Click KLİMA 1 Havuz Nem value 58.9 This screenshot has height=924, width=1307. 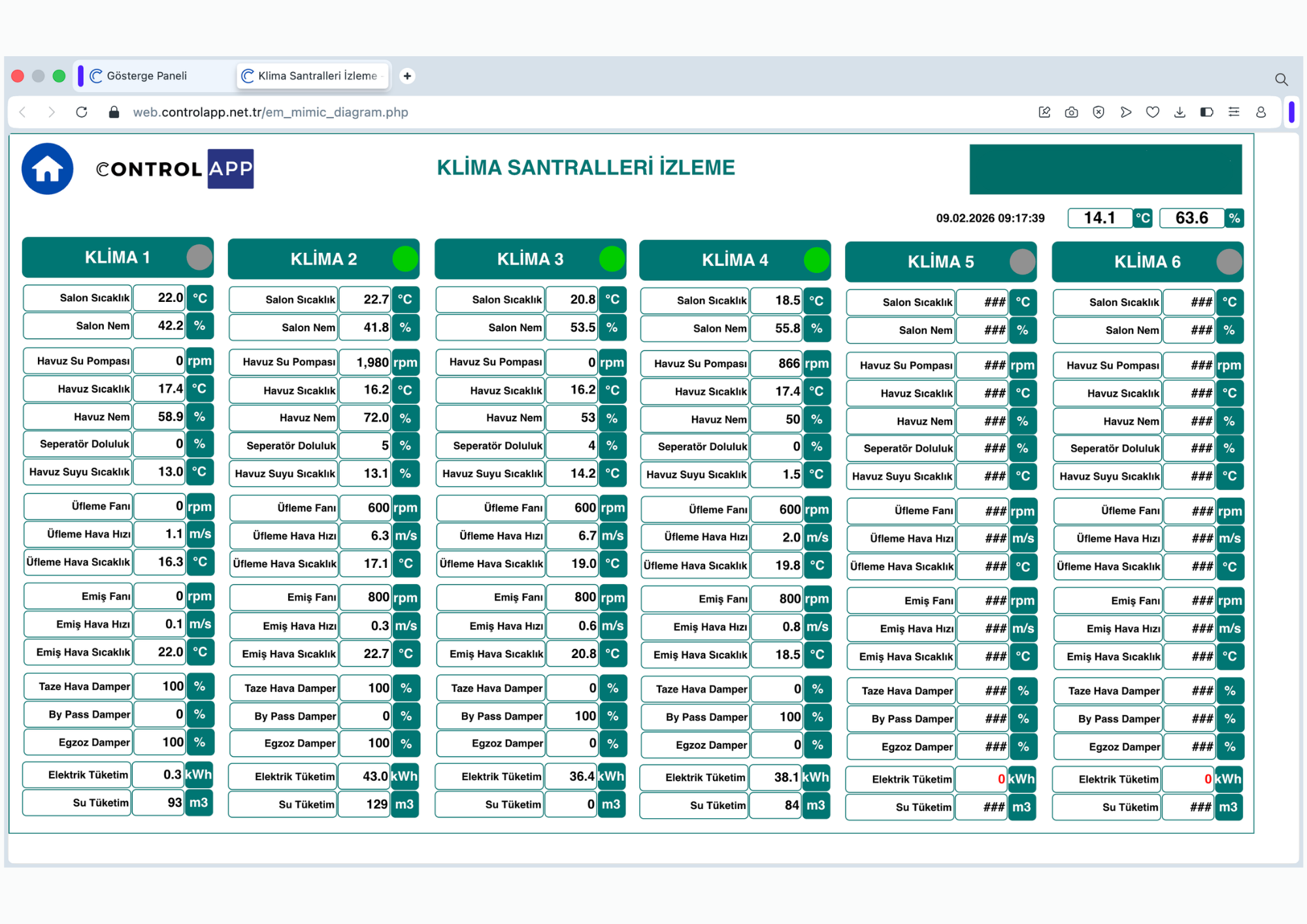159,416
